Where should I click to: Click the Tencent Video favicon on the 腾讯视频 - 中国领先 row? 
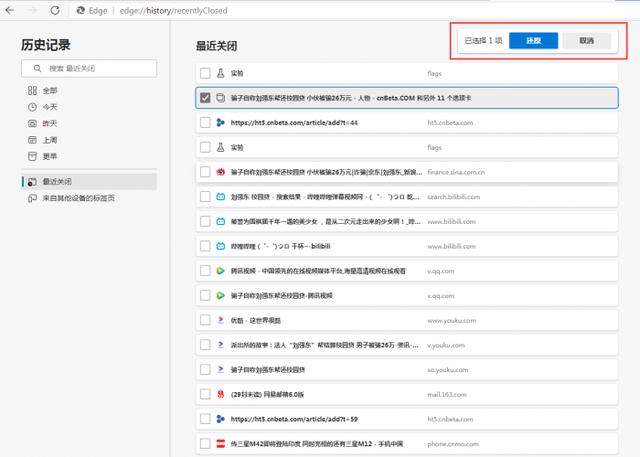220,271
